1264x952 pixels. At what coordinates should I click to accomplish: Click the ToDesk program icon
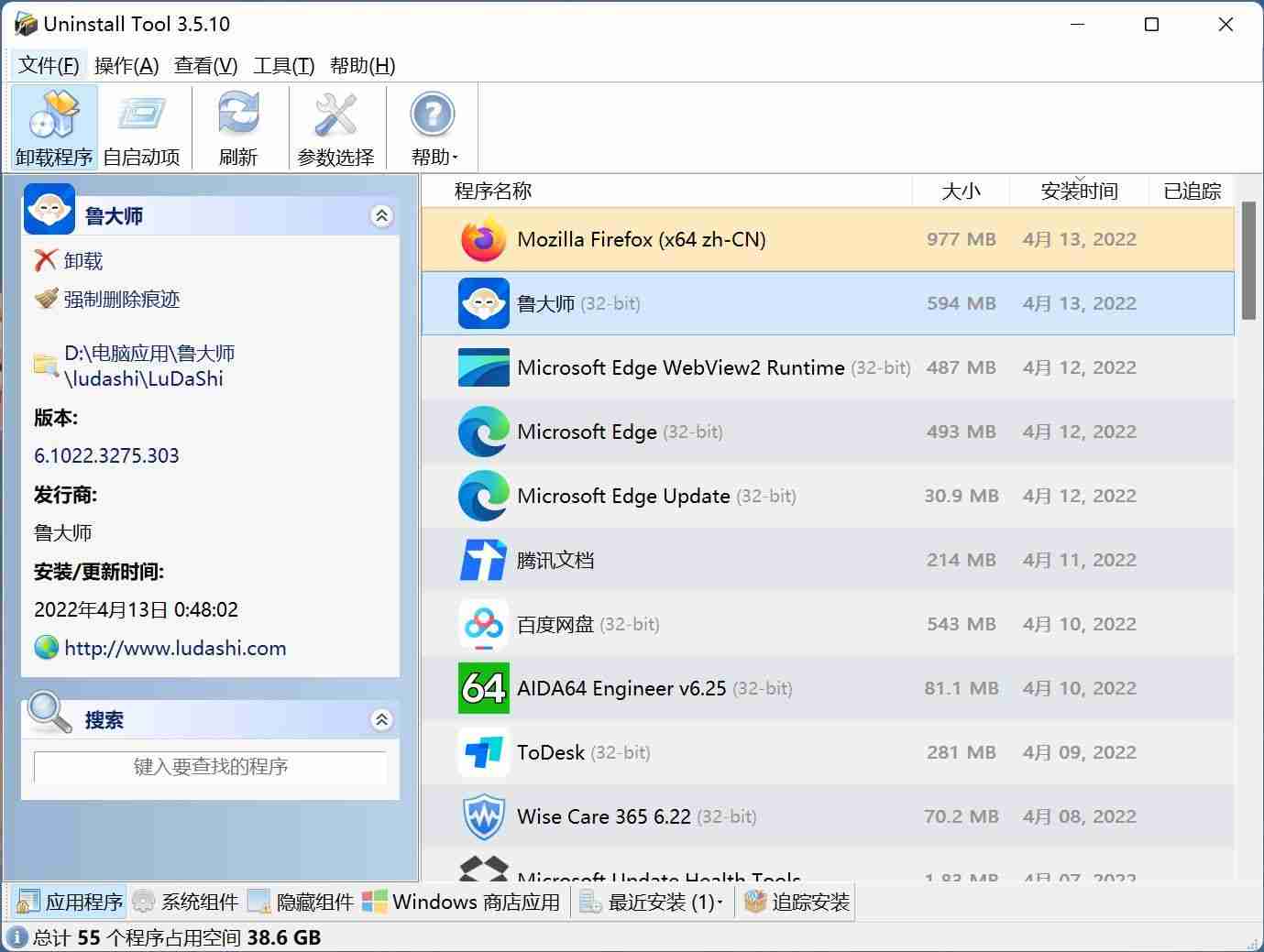483,752
